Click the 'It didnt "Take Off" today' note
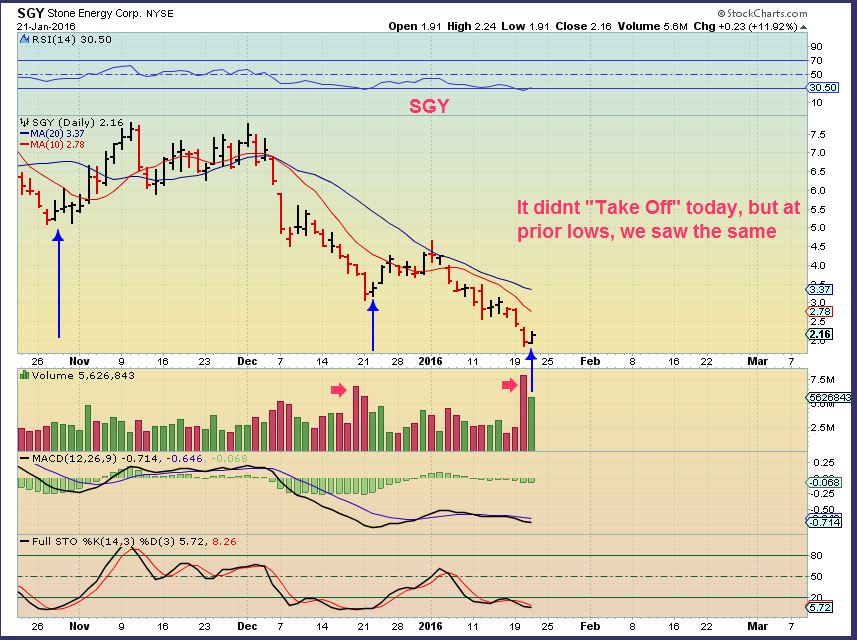Viewport: 857px width, 640px height. point(658,219)
